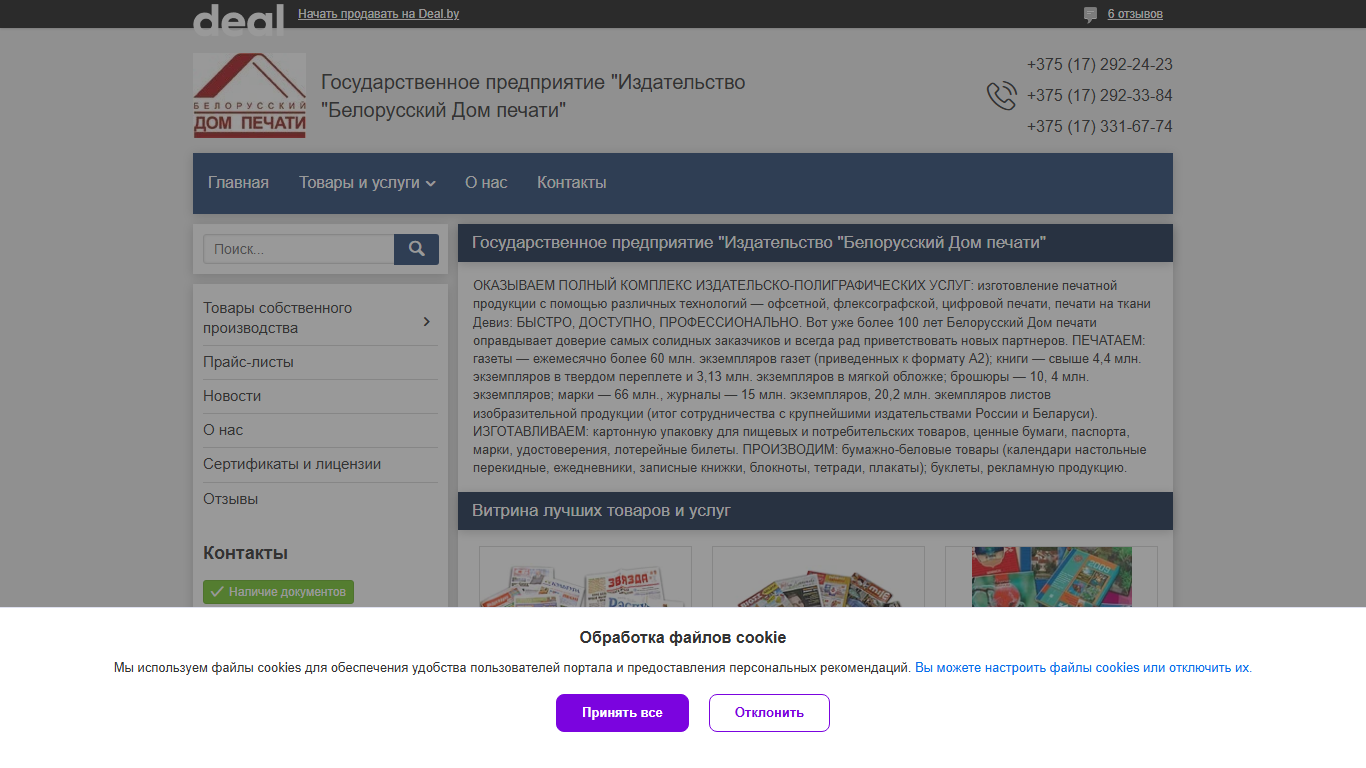1366x768 pixels.
Task: Open the newspapers product thumbnail
Action: click(x=585, y=577)
